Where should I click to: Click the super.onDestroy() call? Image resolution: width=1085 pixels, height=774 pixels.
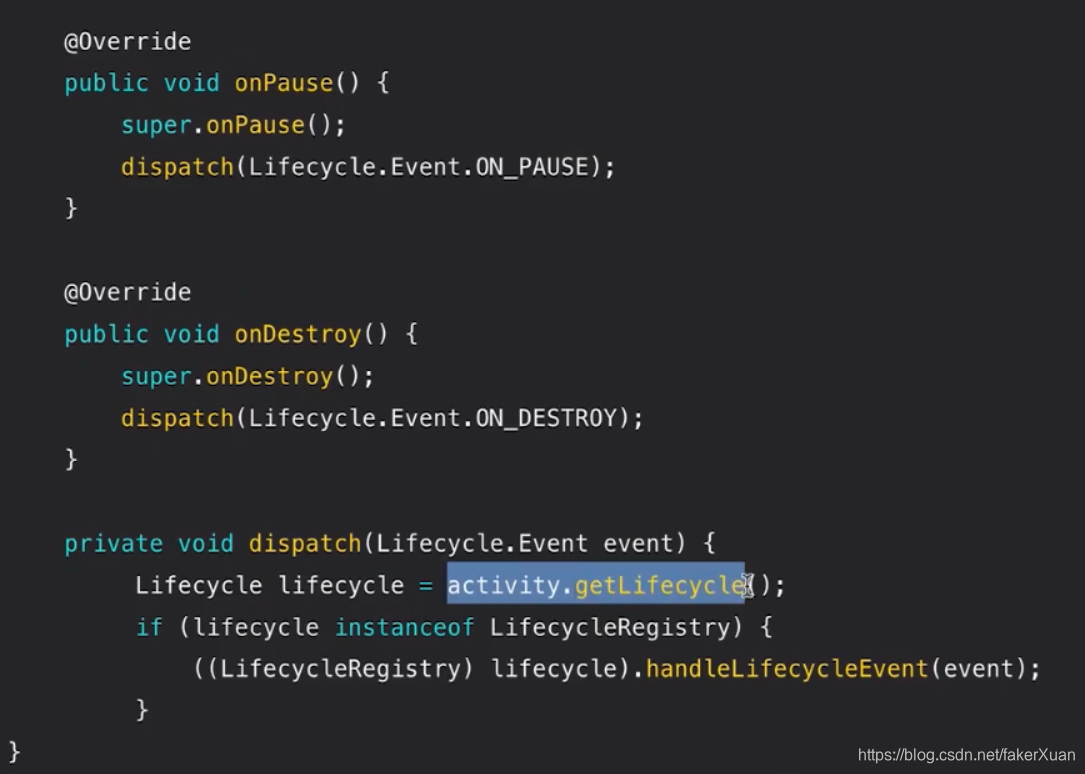point(247,377)
